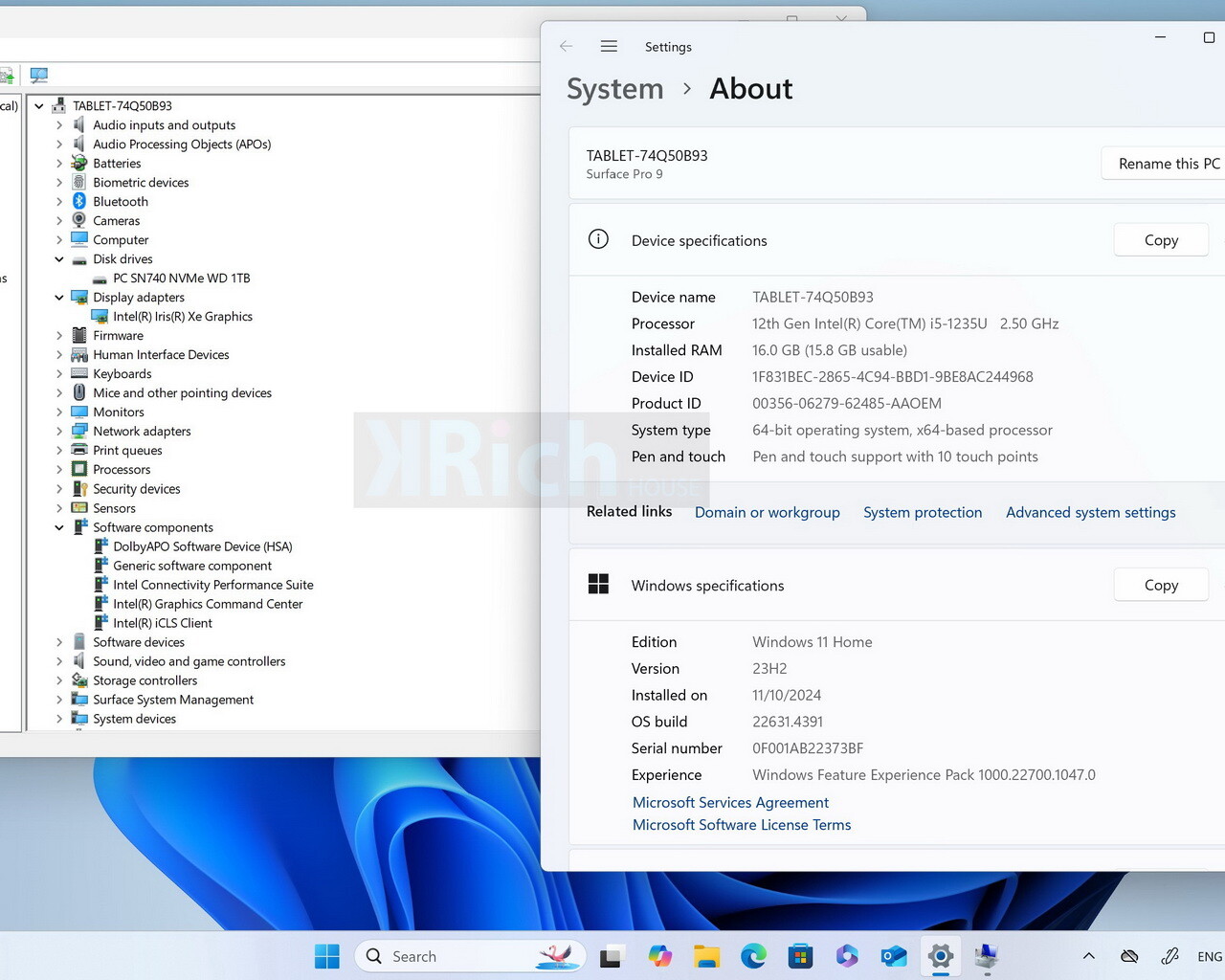This screenshot has width=1225, height=980.
Task: Show hidden system tray icons chevron
Action: pos(1088,956)
